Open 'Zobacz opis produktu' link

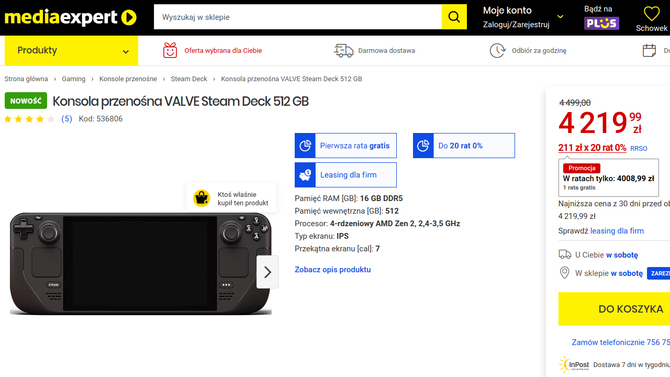tap(332, 270)
